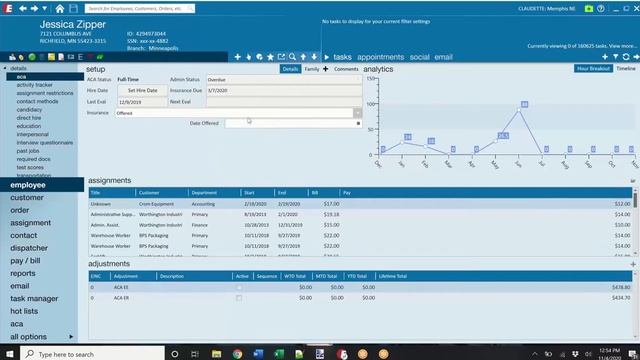
Task: Select past jobs in details tree
Action: tap(28, 151)
